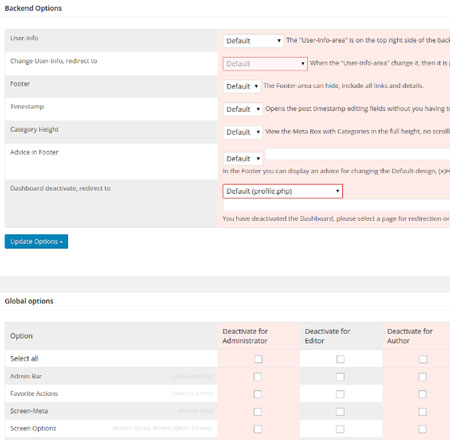
Task: Click the 'Screen-Meta' row label
Action: coord(29,411)
